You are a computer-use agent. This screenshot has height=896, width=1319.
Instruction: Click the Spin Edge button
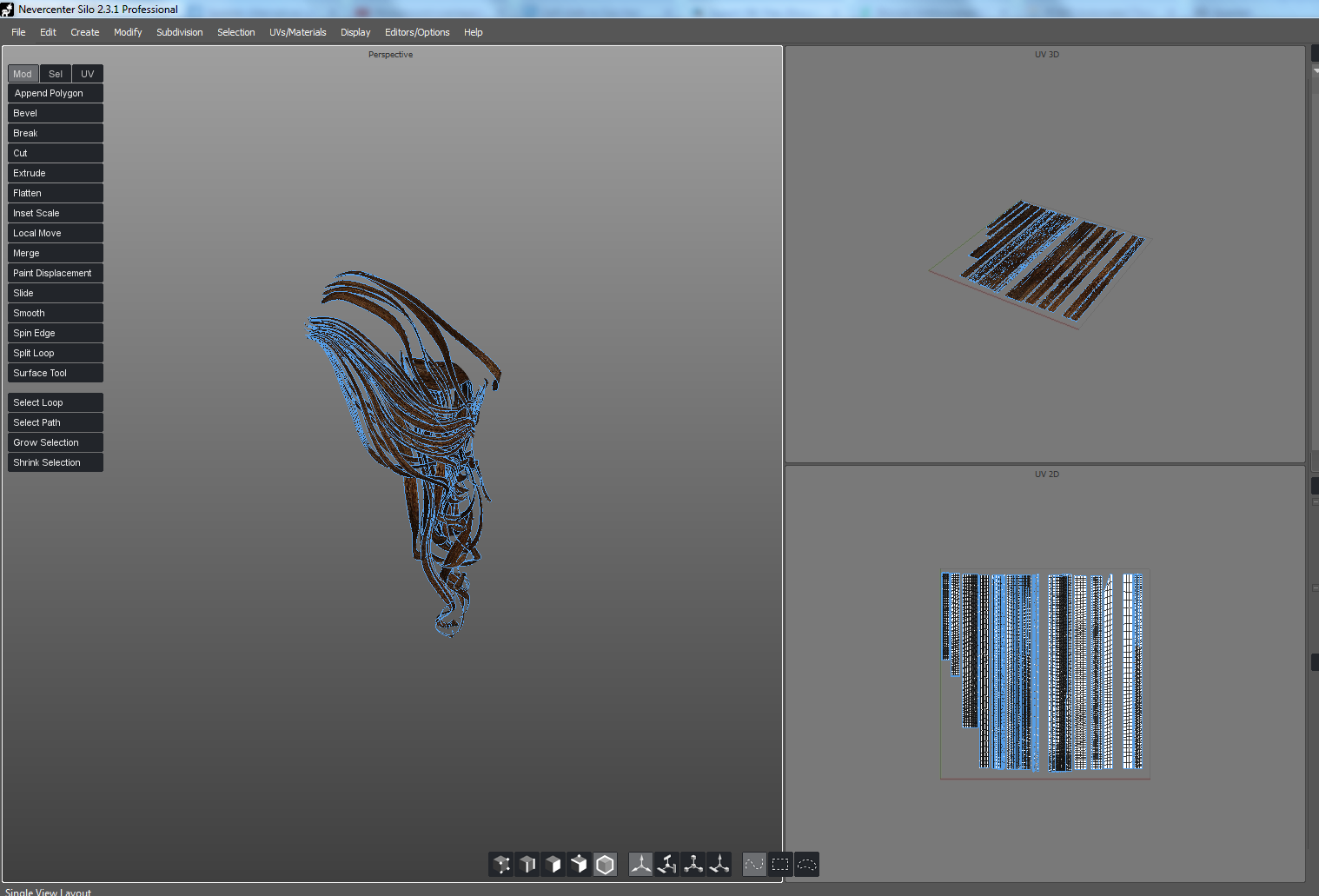(56, 333)
